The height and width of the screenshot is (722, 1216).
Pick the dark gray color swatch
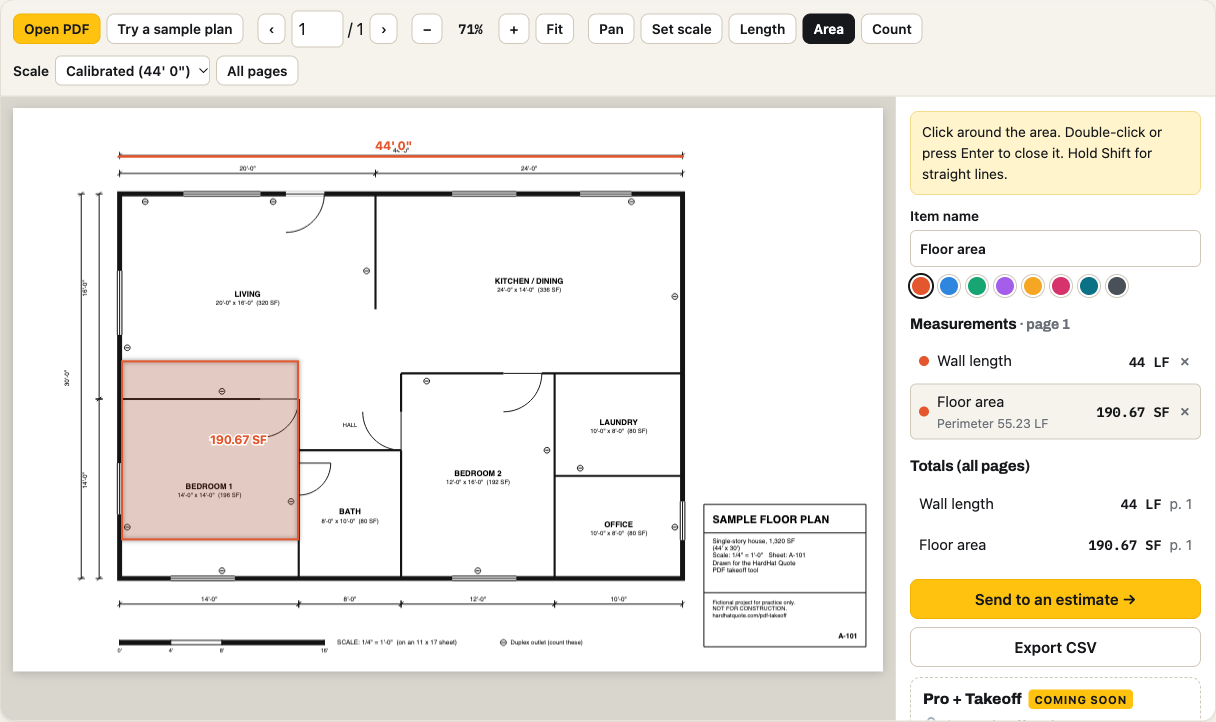1117,286
